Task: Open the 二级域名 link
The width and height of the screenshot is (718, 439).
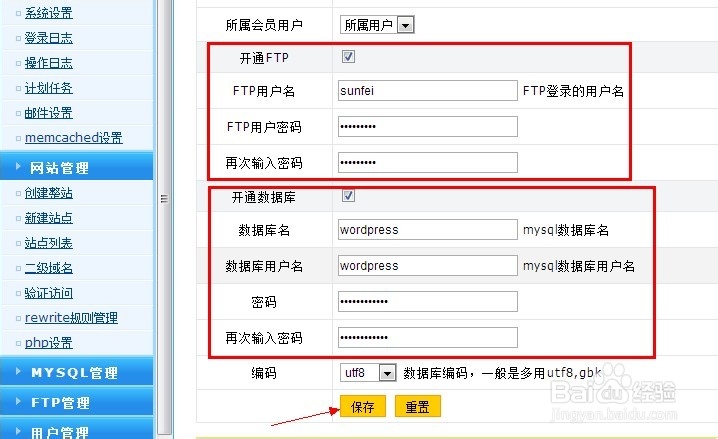Action: click(x=49, y=268)
